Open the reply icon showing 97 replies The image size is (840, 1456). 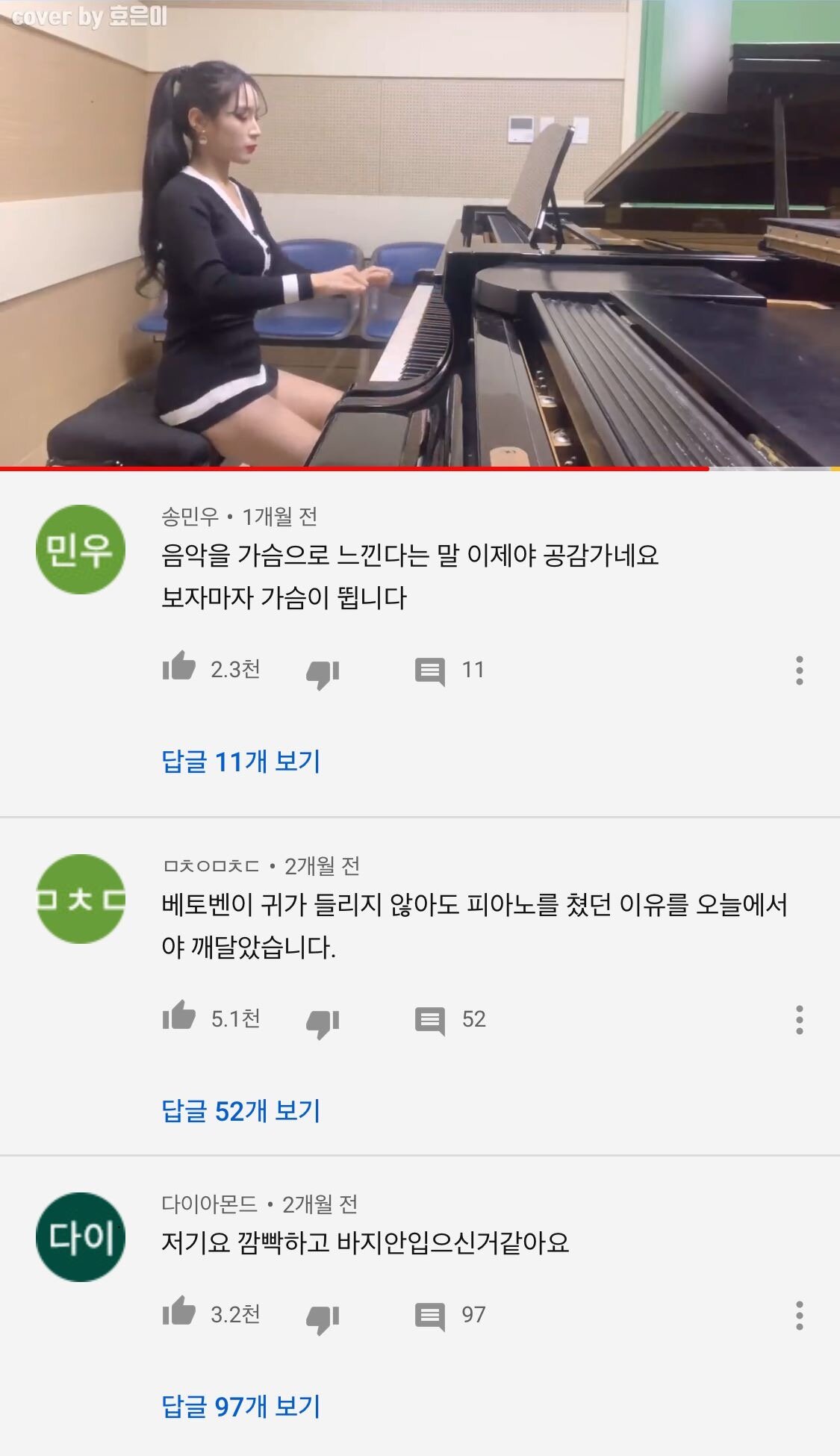click(x=430, y=1316)
